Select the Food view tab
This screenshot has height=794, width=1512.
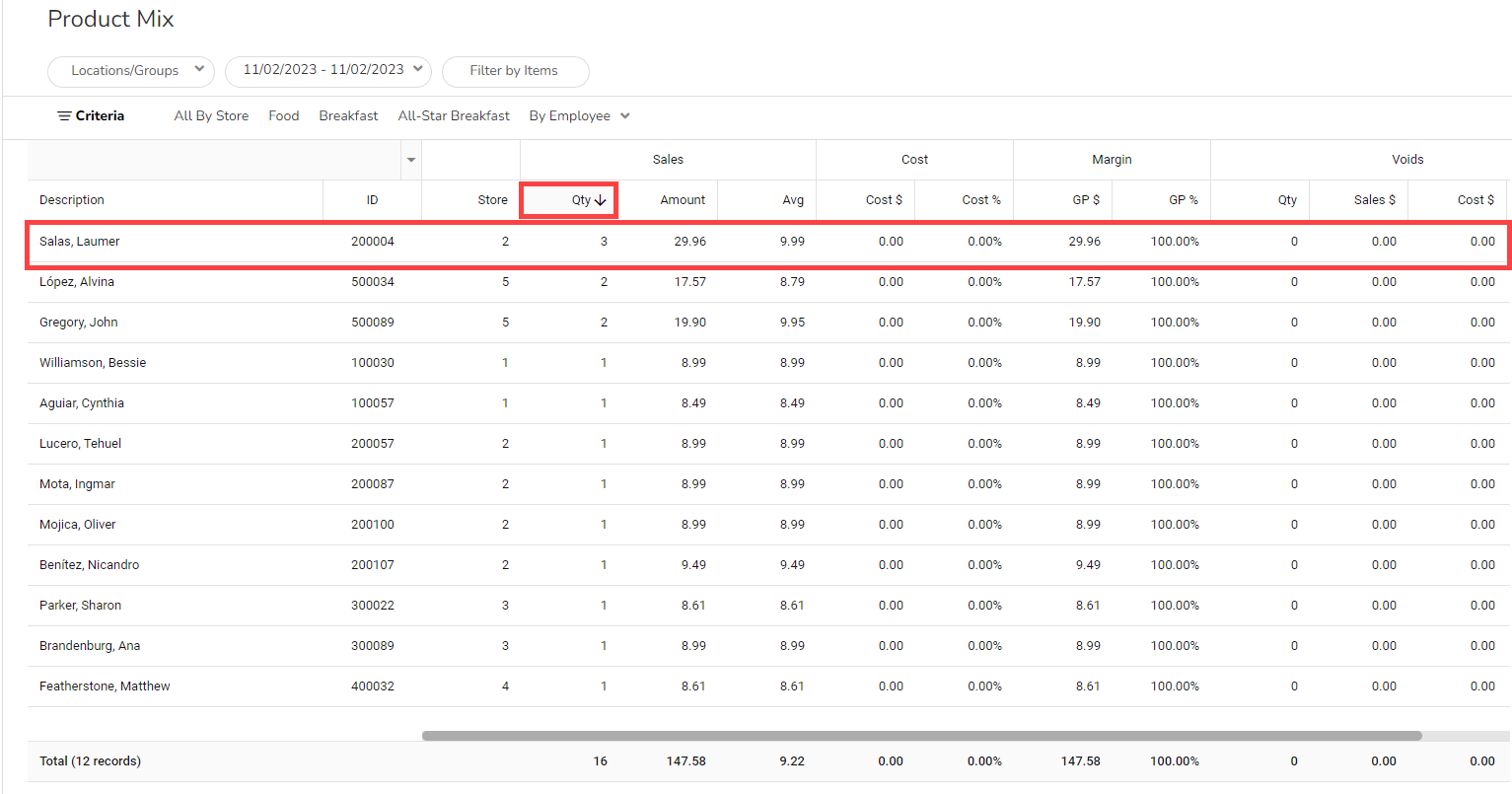(283, 116)
